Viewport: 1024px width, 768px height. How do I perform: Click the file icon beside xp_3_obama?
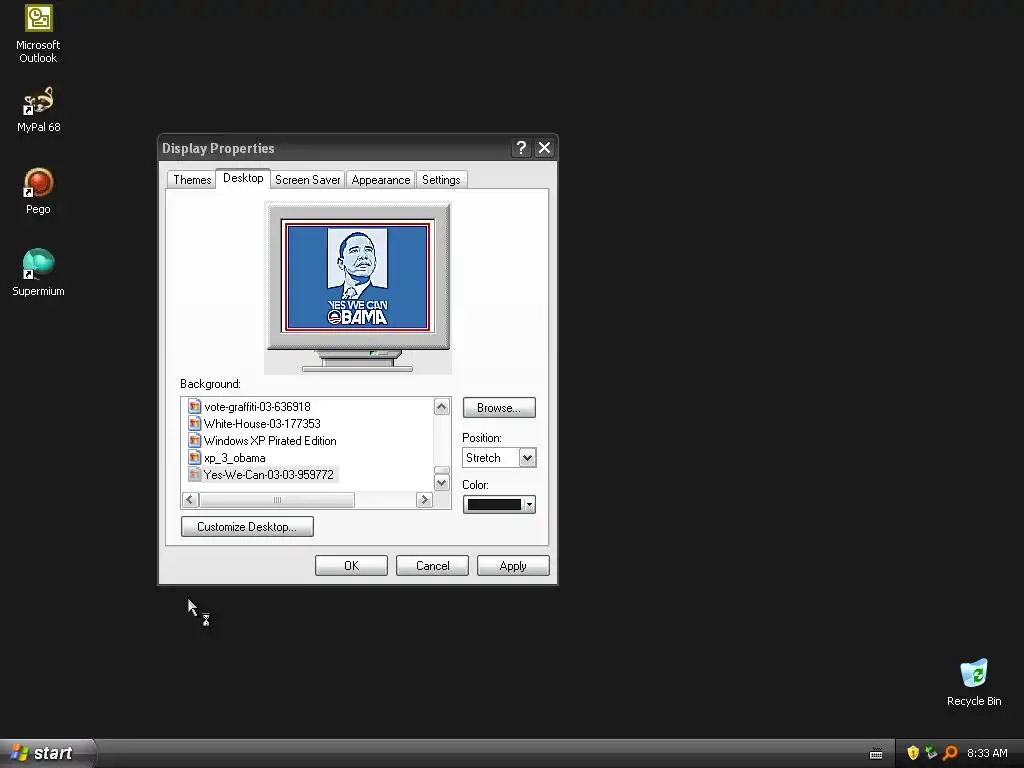pyautogui.click(x=194, y=457)
